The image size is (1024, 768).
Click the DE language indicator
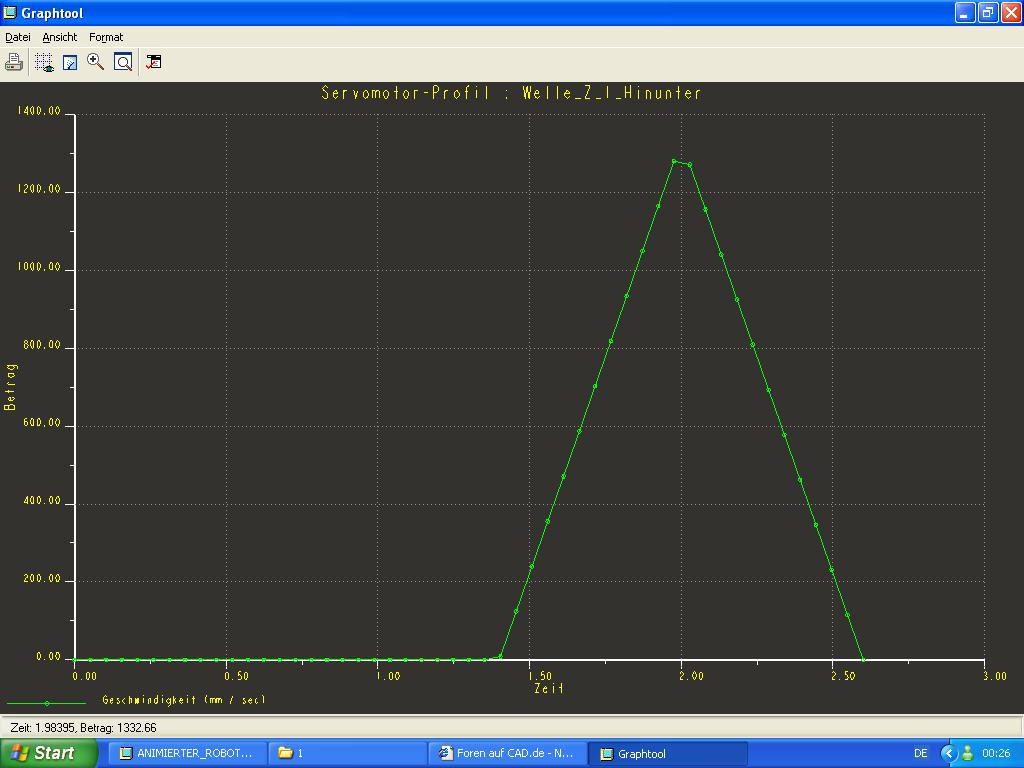click(x=920, y=754)
